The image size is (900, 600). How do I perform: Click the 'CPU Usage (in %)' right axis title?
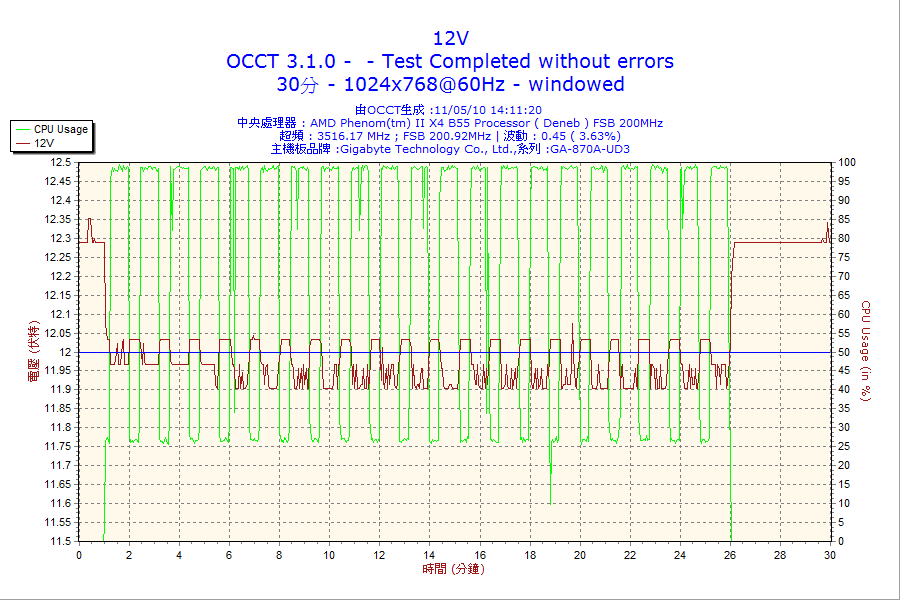point(866,350)
